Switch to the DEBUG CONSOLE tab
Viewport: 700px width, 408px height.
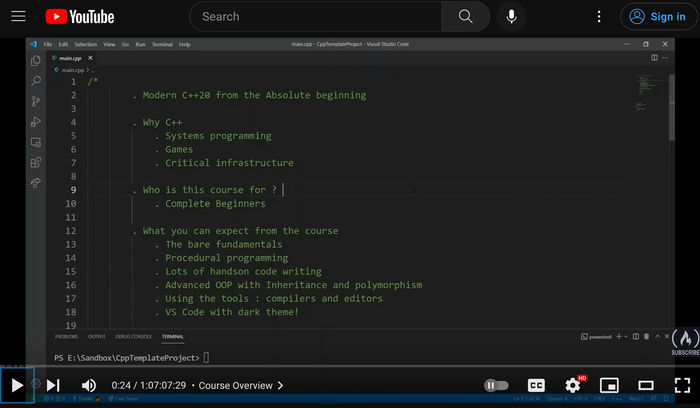133,337
